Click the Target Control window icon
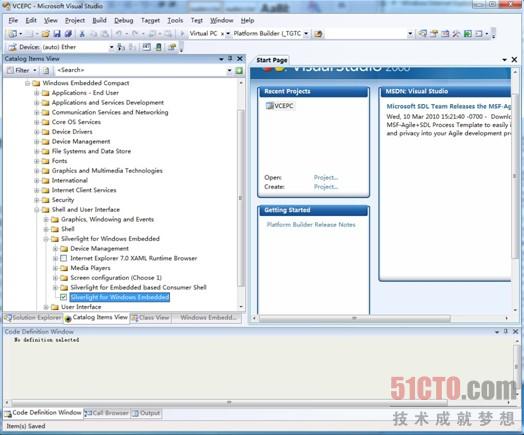The height and width of the screenshot is (435, 524). pos(146,47)
